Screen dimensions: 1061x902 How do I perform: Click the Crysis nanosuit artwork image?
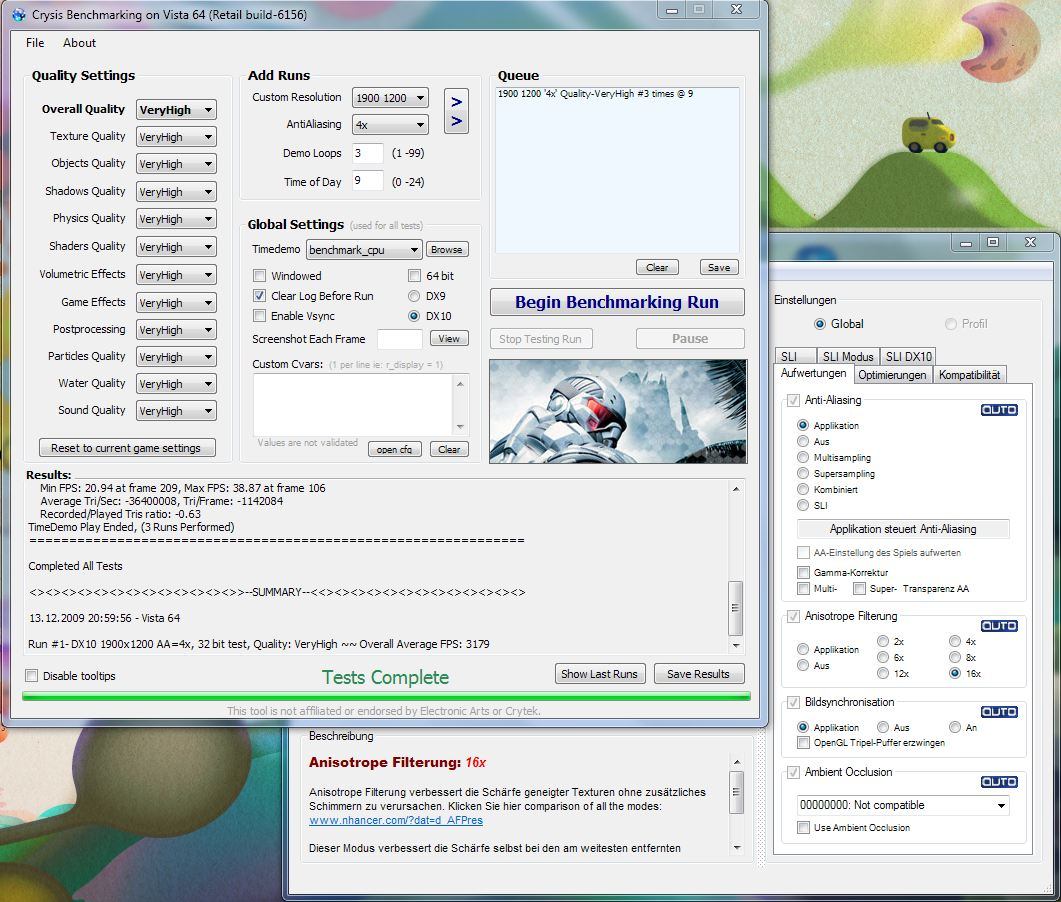pyautogui.click(x=618, y=411)
